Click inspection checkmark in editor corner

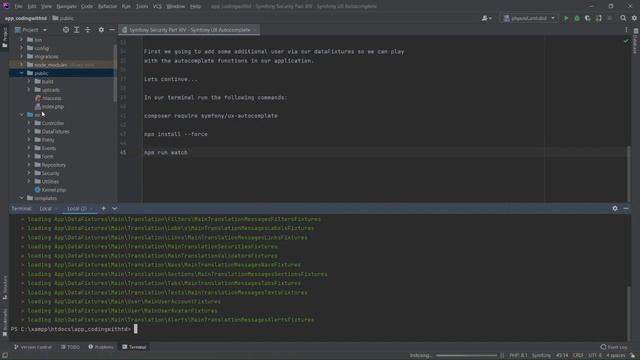click(626, 41)
